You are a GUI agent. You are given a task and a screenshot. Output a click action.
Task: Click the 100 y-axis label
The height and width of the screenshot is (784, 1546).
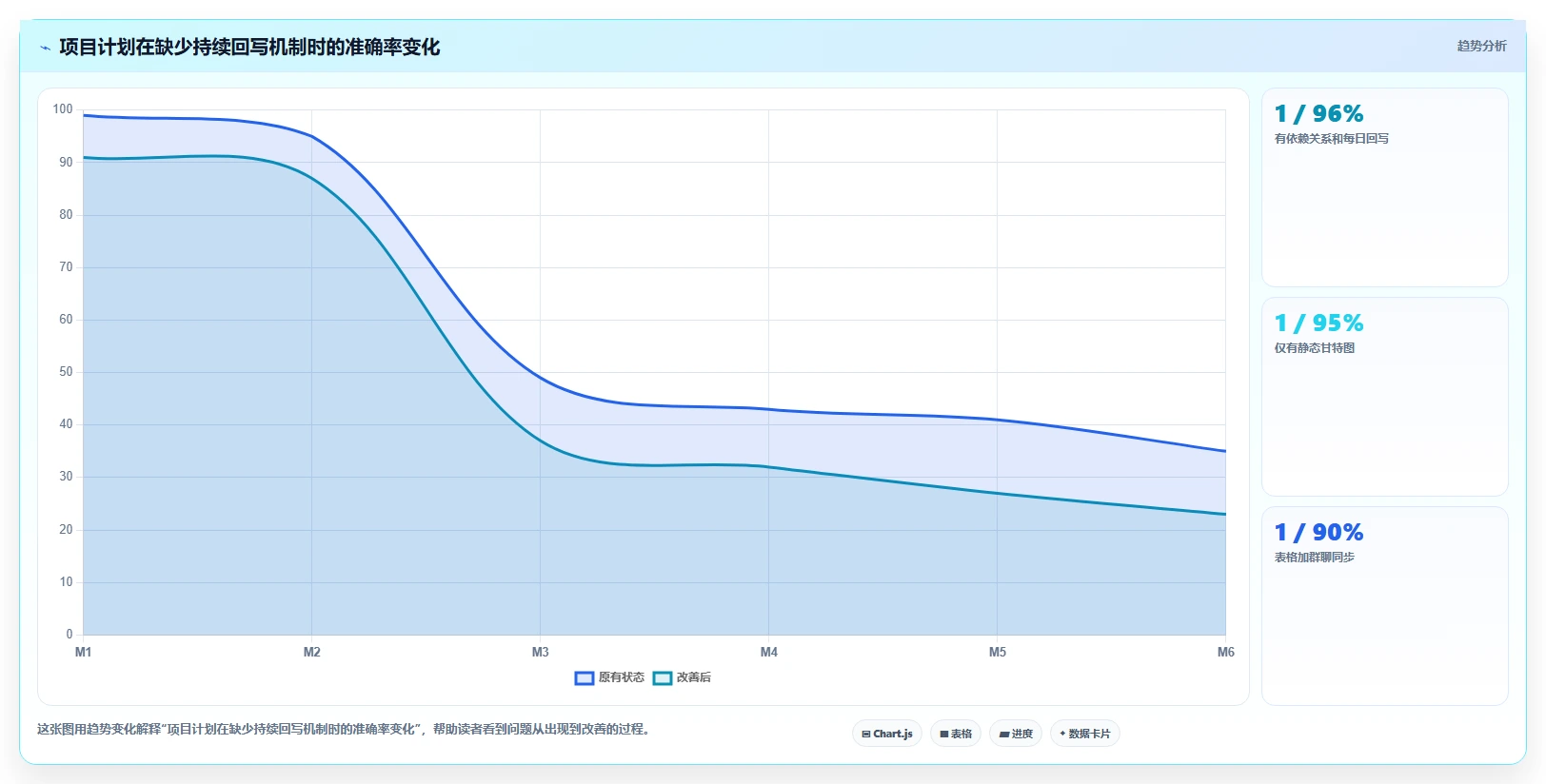63,109
